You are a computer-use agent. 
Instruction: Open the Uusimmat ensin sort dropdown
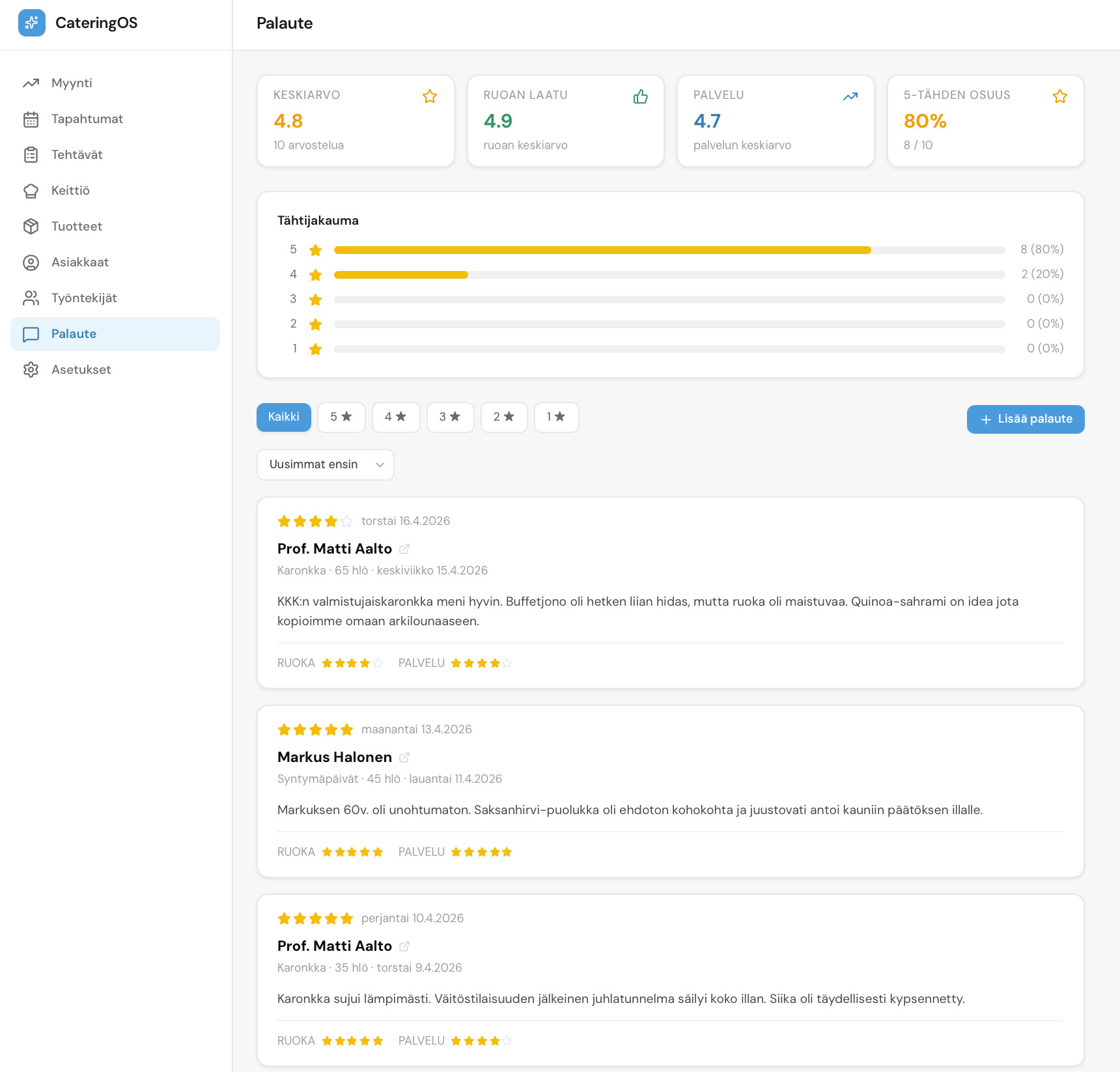click(x=326, y=464)
